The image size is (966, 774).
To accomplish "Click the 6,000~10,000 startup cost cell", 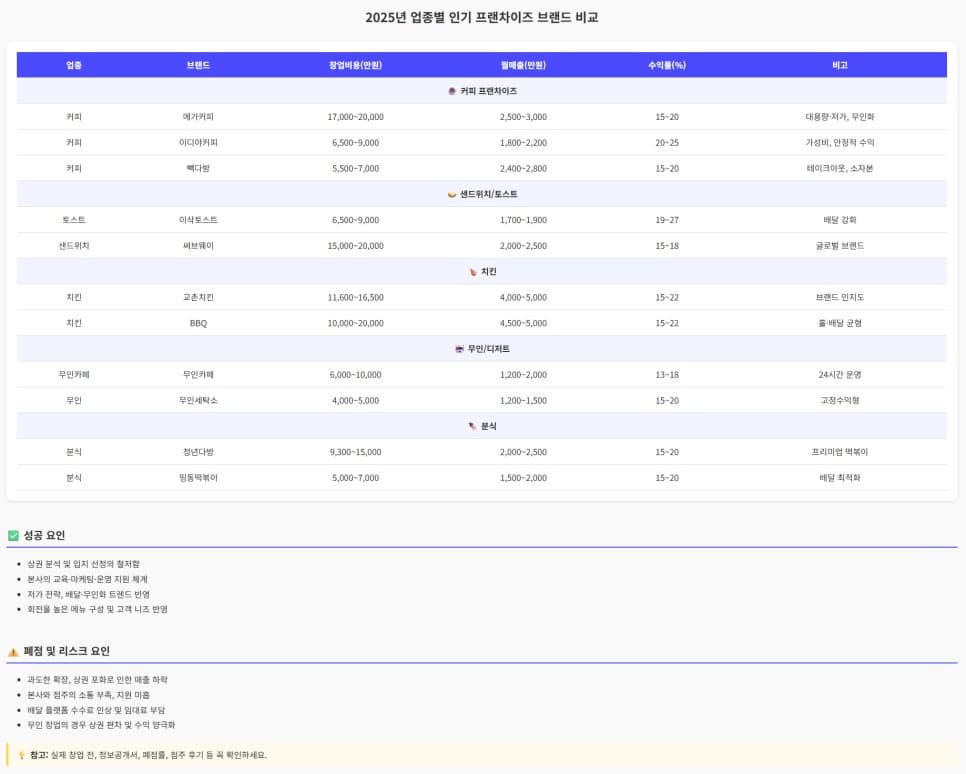I will coord(355,375).
